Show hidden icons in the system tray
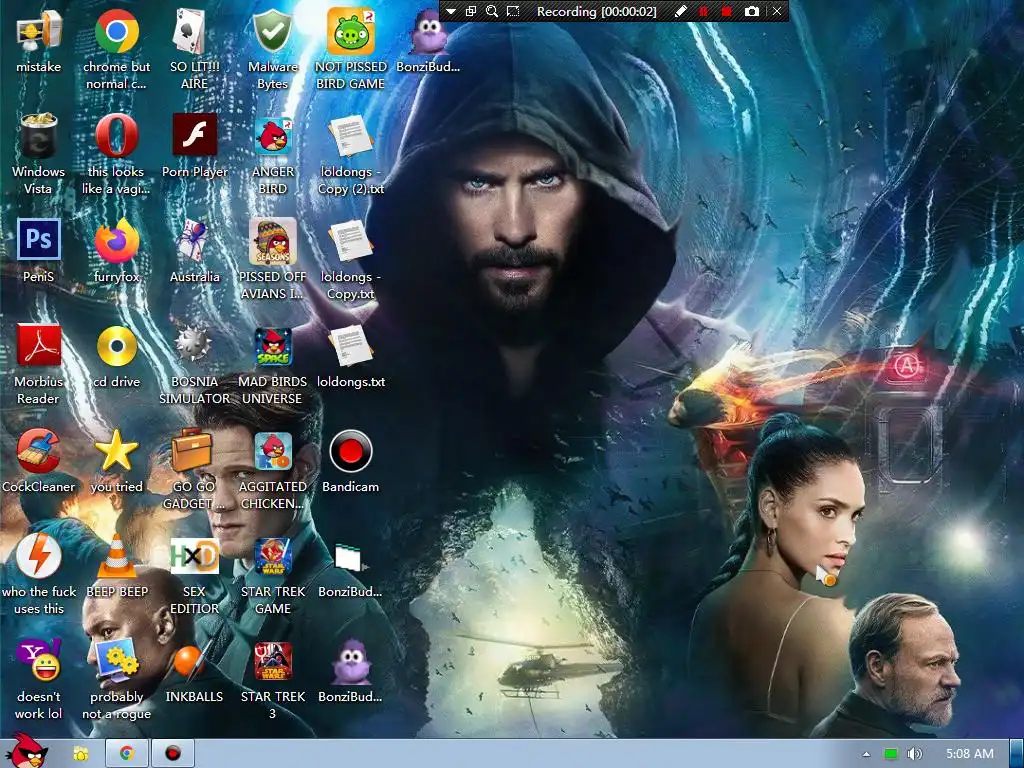The height and width of the screenshot is (768, 1024). (867, 754)
